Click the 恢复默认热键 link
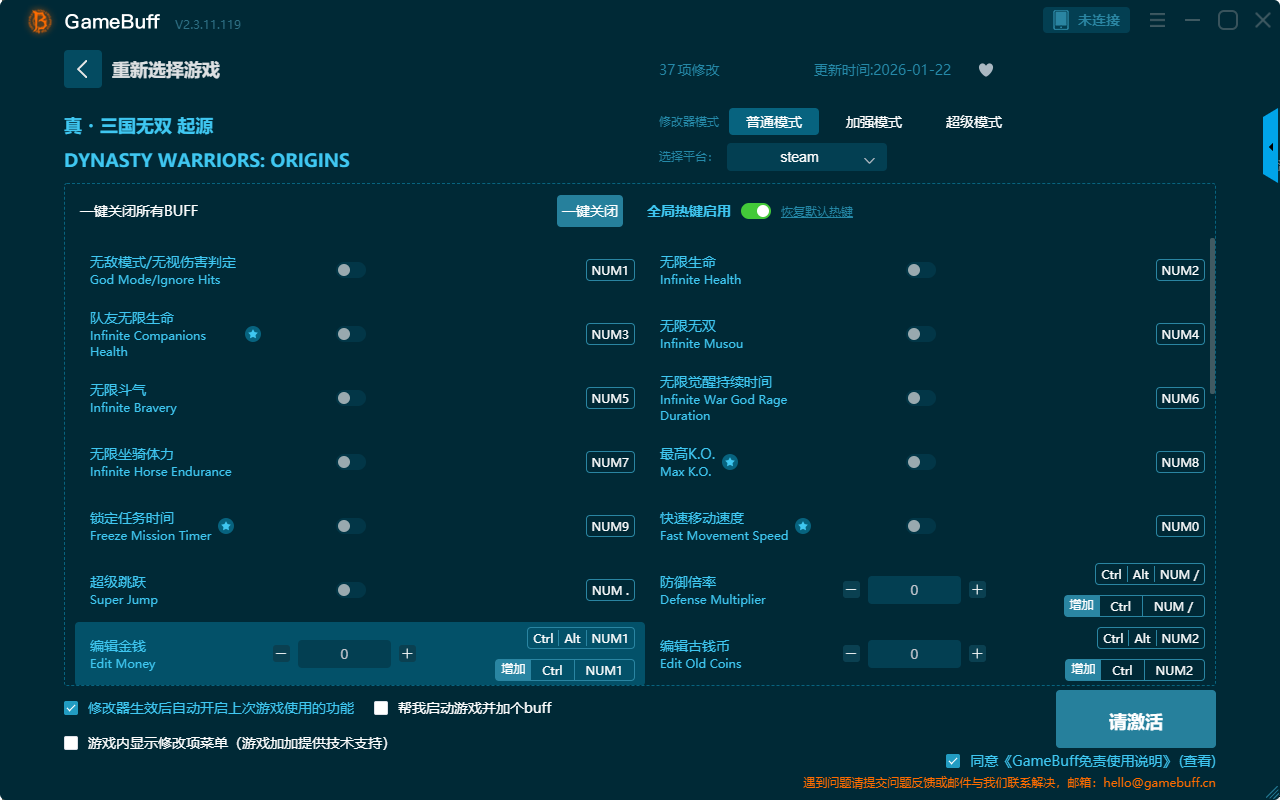 coord(817,212)
